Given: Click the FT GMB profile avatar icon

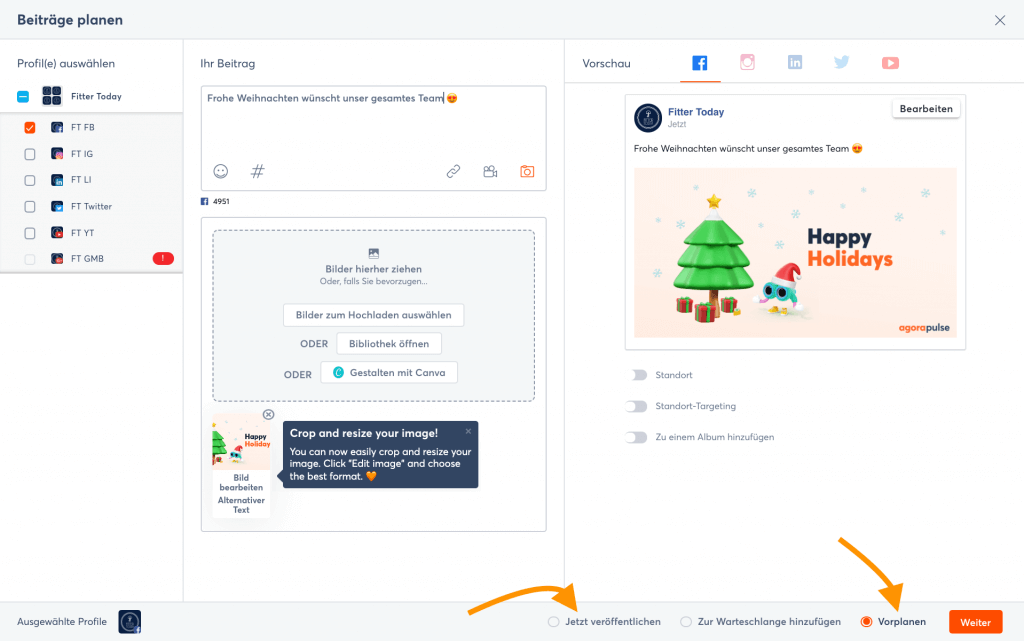Looking at the screenshot, I should coord(57,258).
